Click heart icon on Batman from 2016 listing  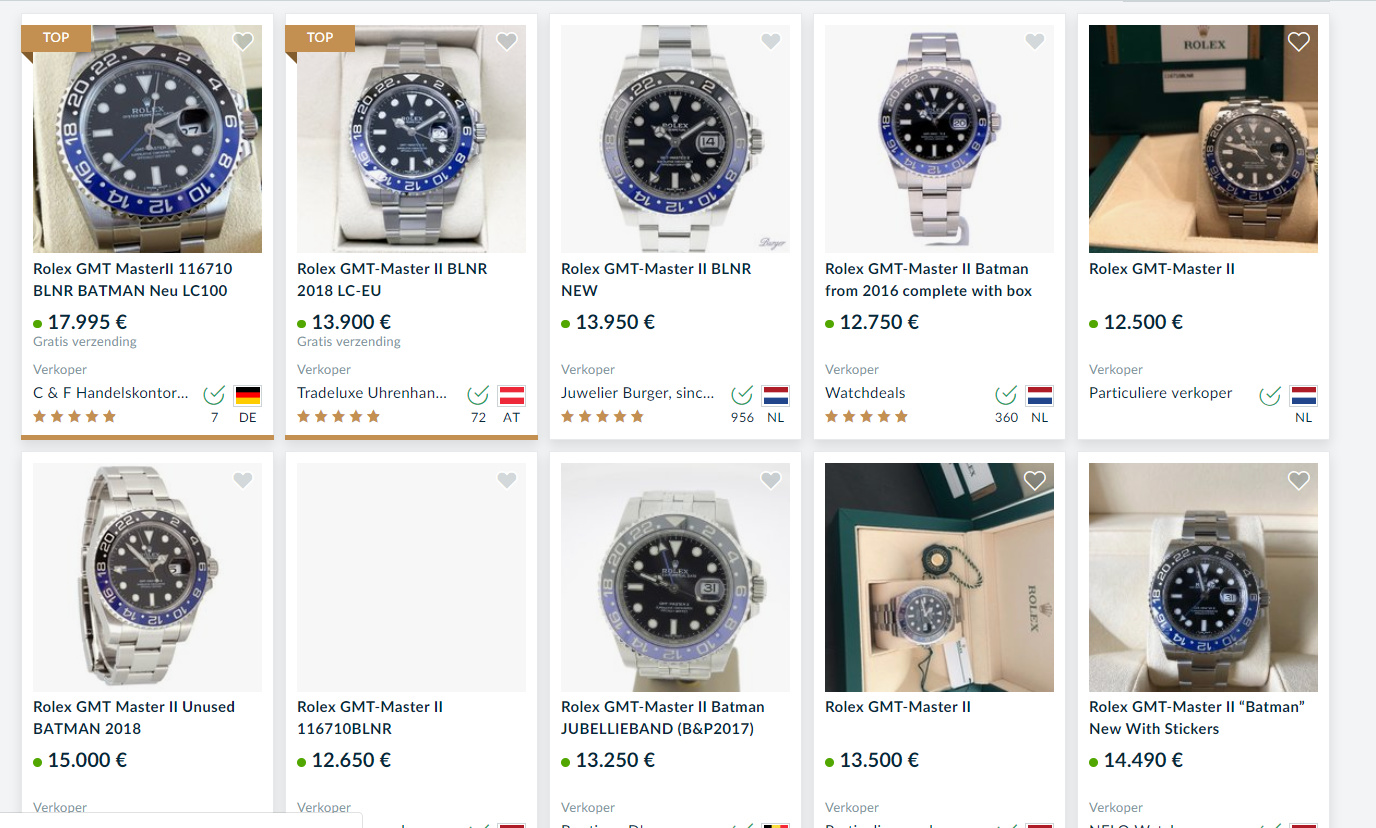(1034, 42)
